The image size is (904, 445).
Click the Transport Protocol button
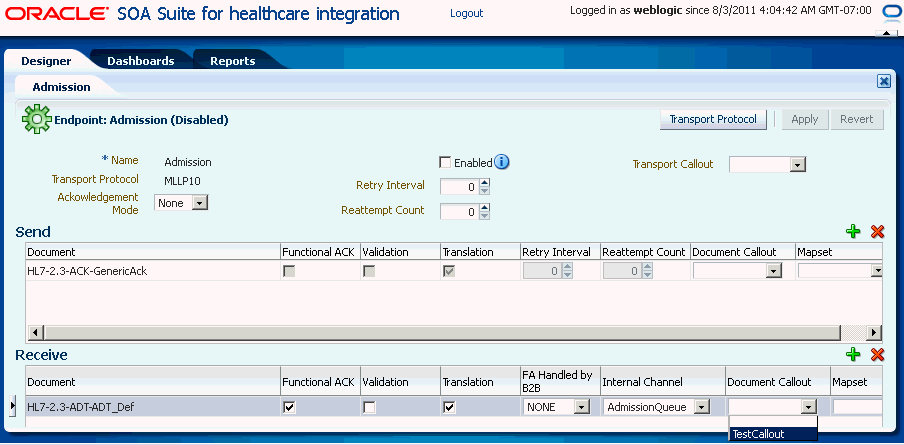coord(713,119)
